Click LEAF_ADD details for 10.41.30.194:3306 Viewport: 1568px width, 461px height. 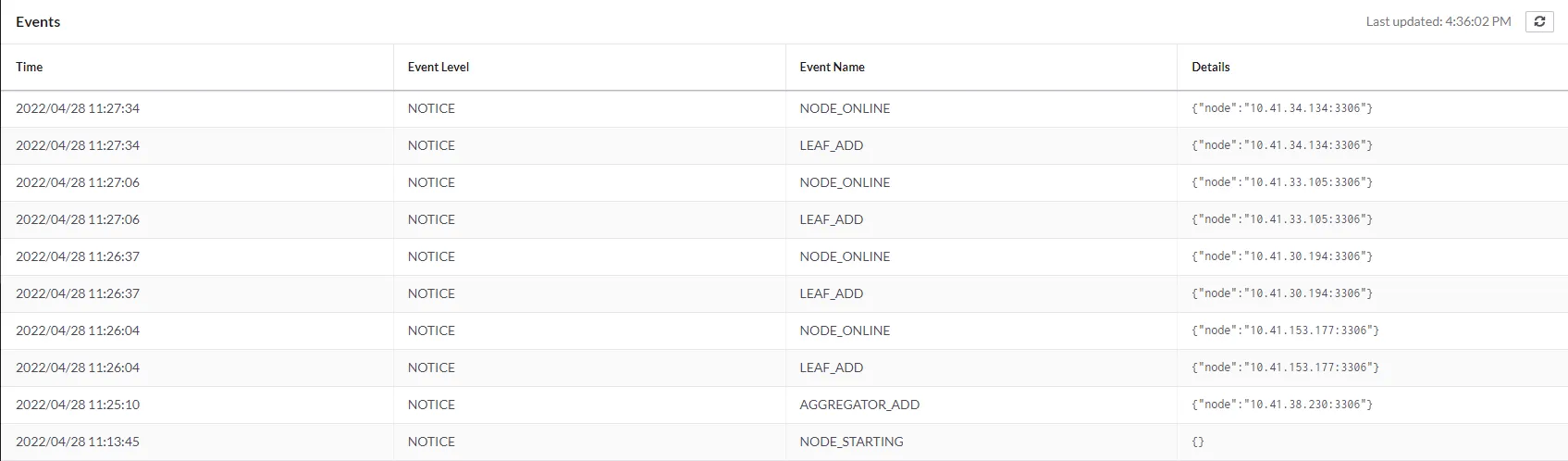click(1281, 293)
